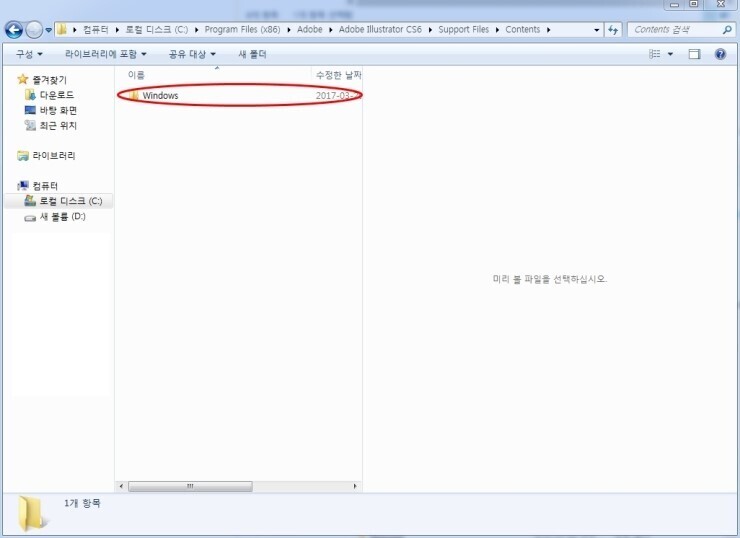Click the horizontal scrollbar right arrow

pos(355,486)
